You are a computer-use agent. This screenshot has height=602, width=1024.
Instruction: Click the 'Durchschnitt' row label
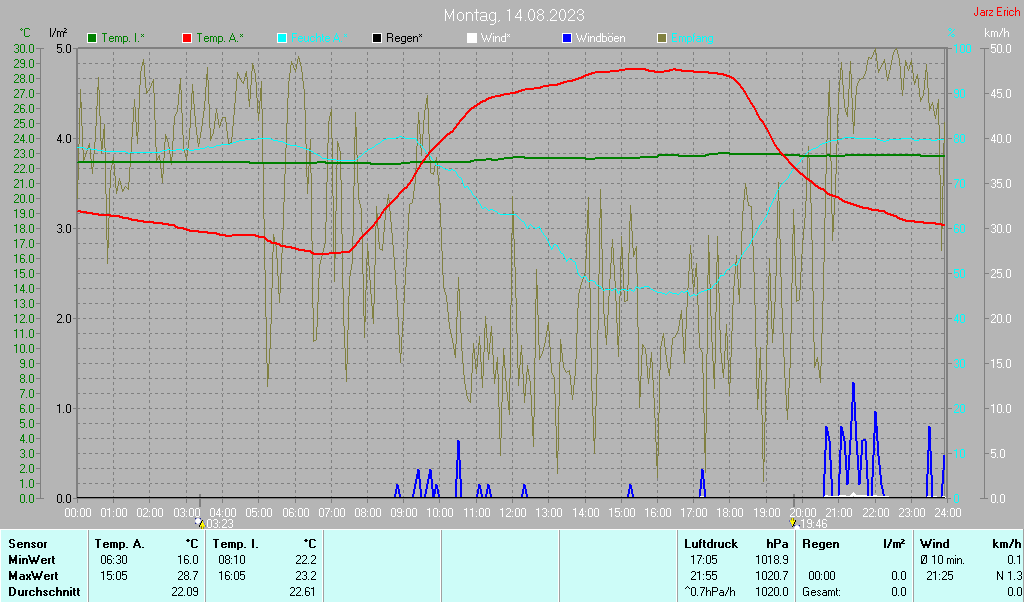pos(44,592)
